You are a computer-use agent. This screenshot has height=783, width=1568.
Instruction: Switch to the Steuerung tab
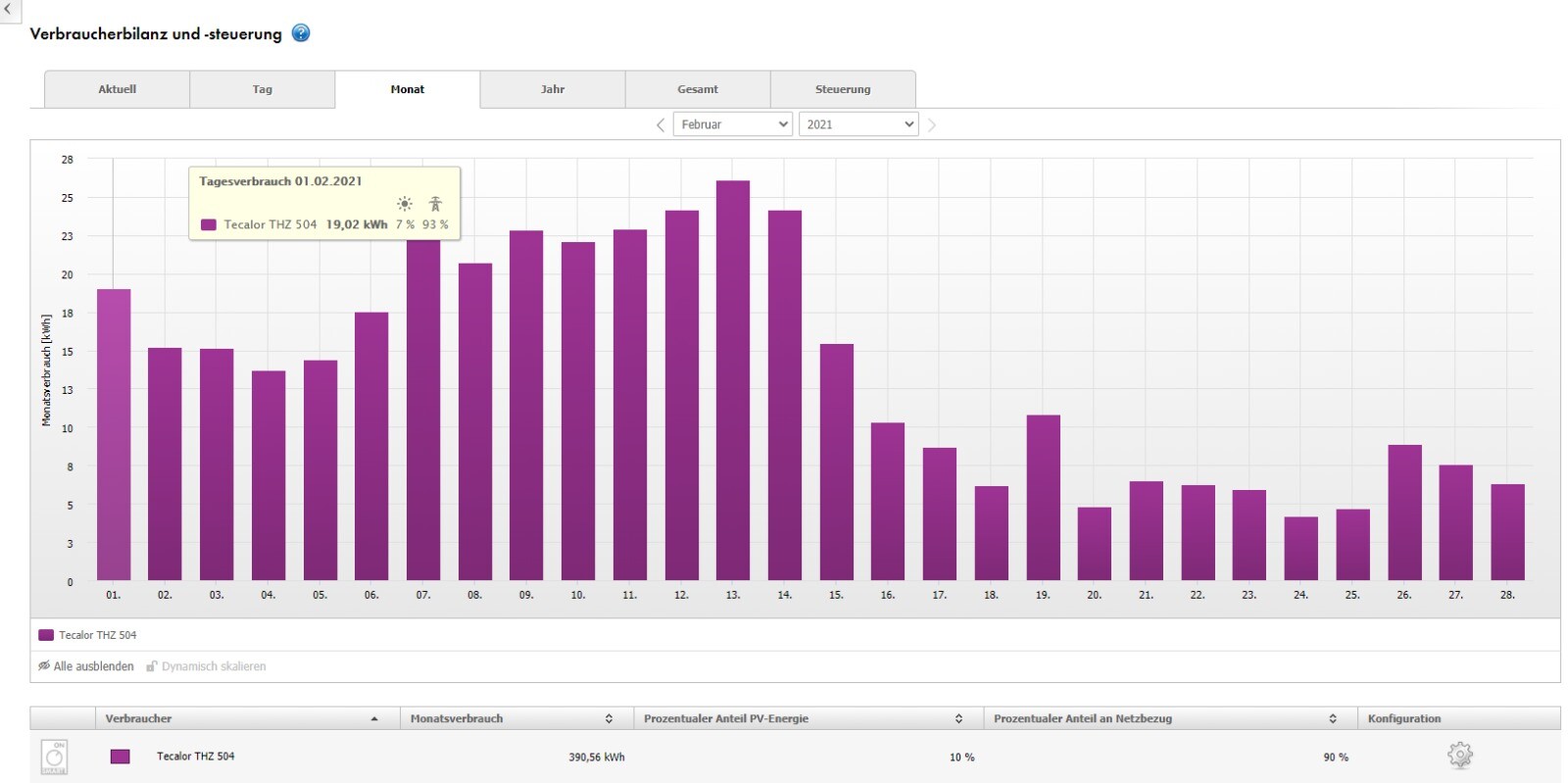click(843, 89)
